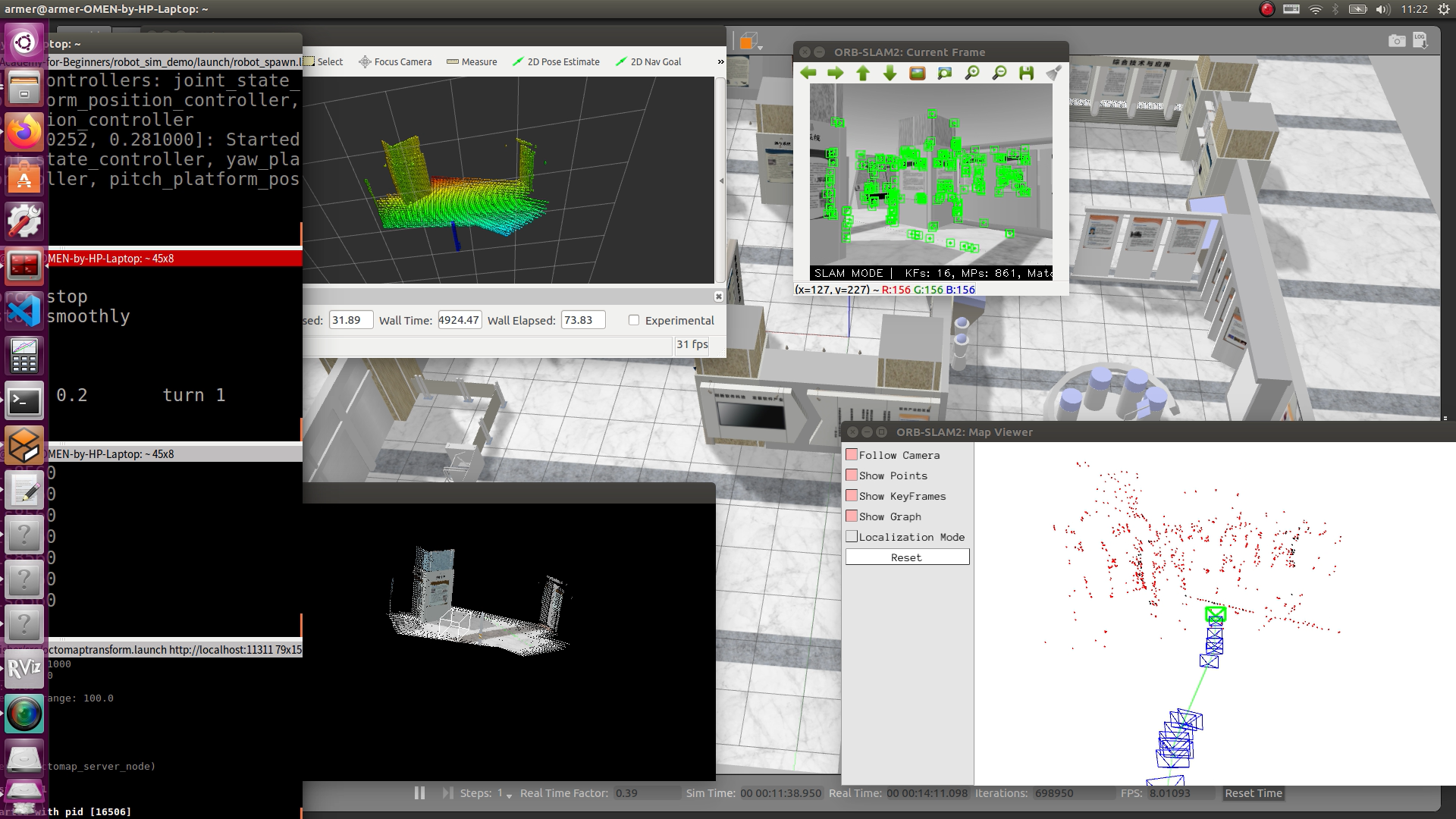Screen dimensions: 1456x819
Task: Open Firefox from the Ubuntu dock
Action: pyautogui.click(x=24, y=133)
